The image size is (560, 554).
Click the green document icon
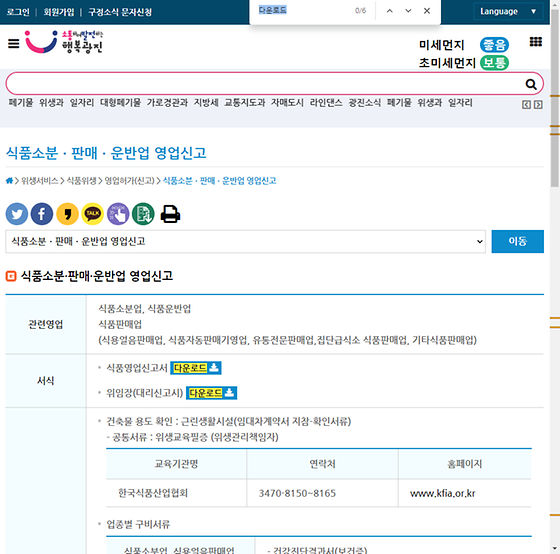click(143, 214)
